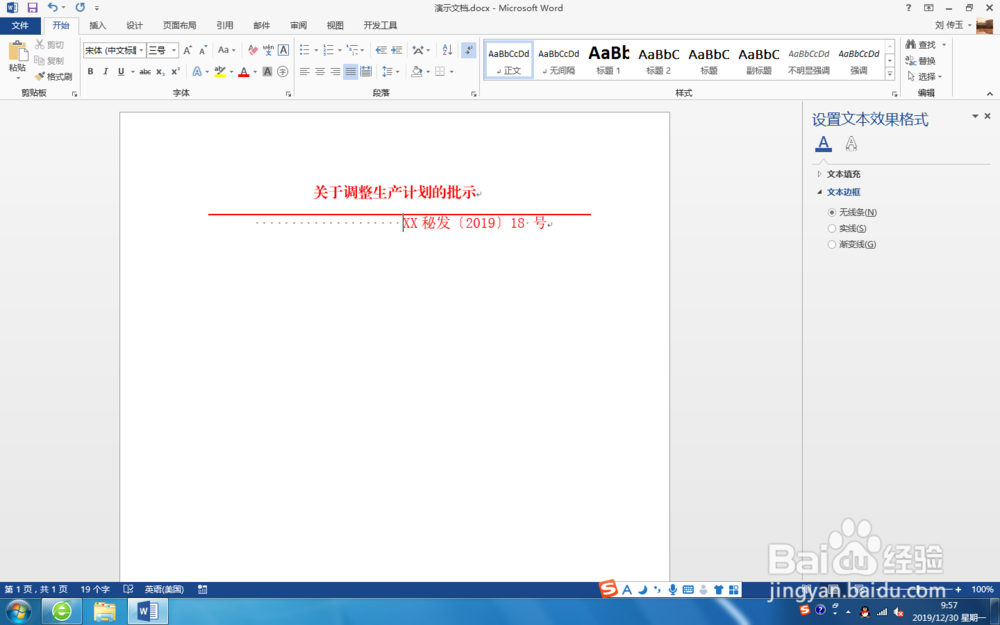Collapse the 文本边框 section
This screenshot has height=625, width=1000.
point(843,191)
